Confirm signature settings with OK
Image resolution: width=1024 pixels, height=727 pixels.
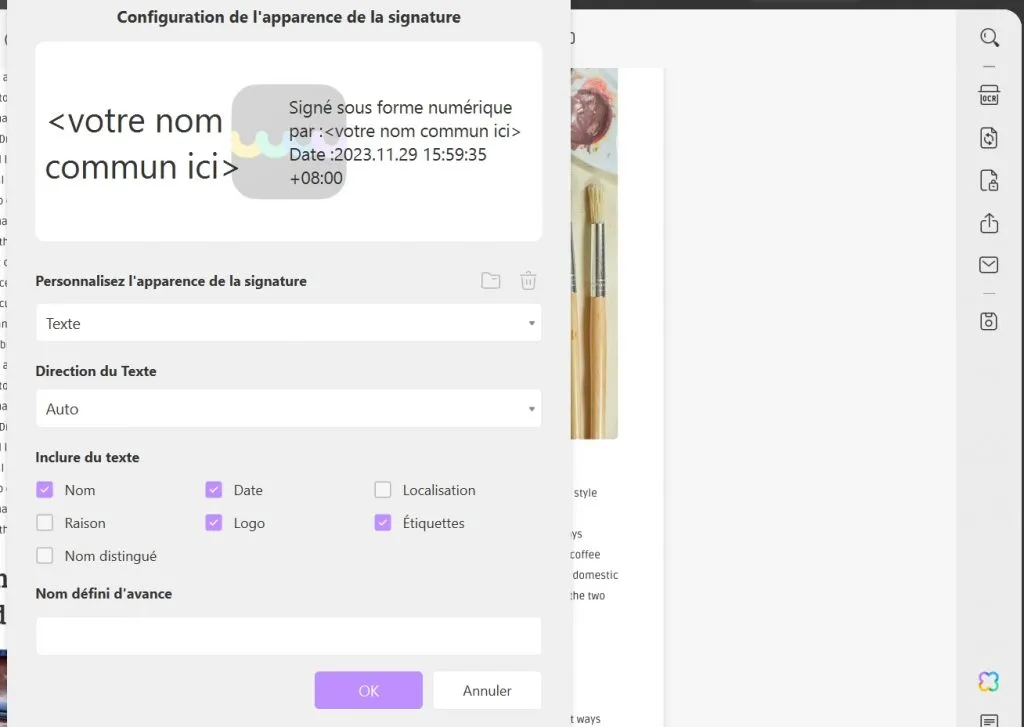tap(368, 690)
